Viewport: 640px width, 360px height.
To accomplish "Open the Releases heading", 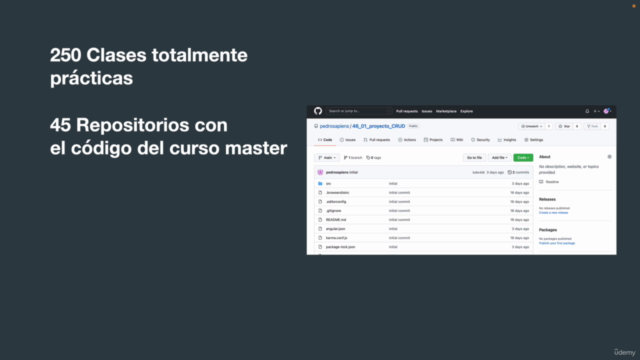I will click(x=547, y=200).
